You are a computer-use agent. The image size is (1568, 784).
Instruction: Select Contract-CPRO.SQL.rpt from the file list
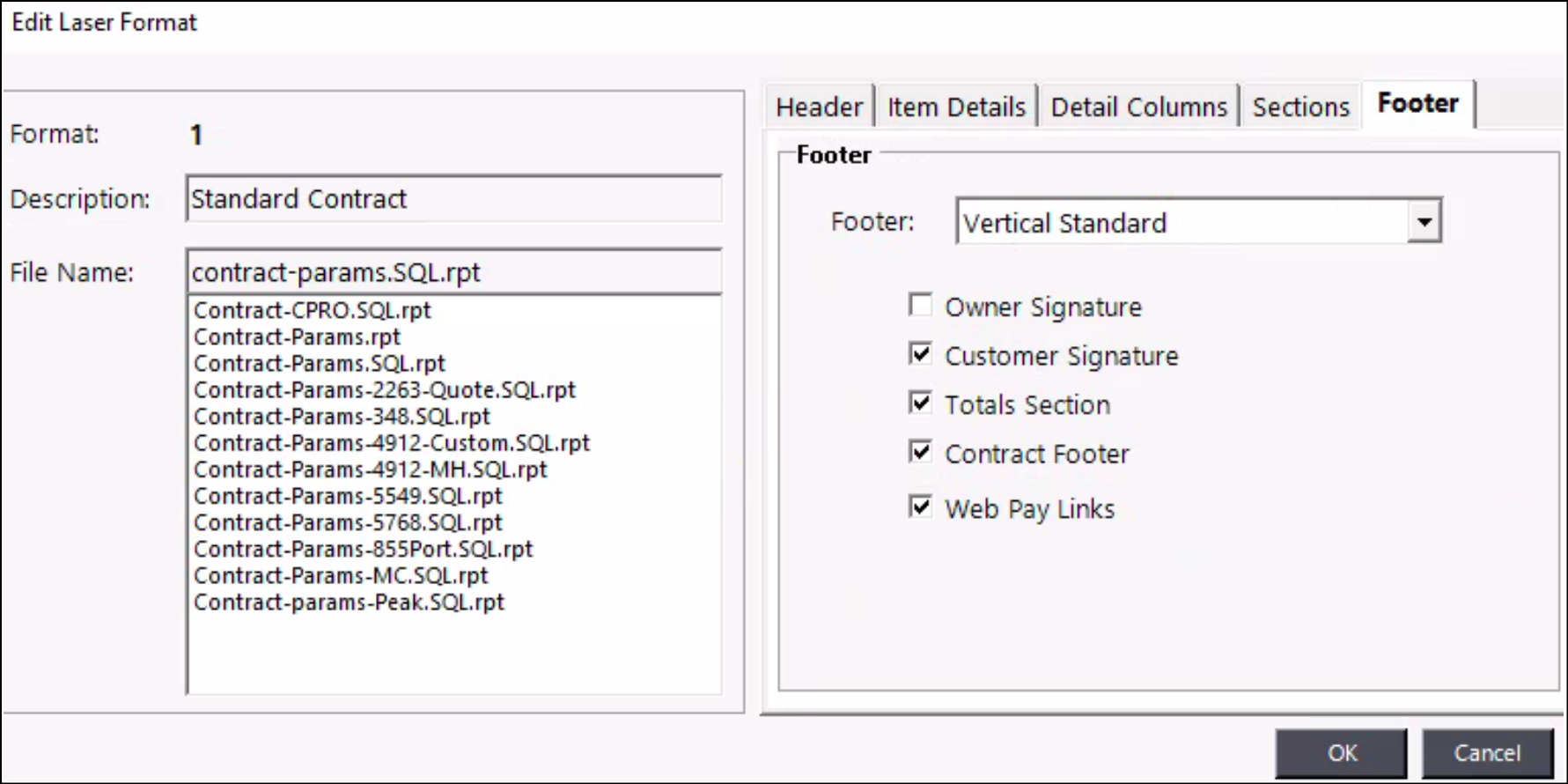pos(313,311)
